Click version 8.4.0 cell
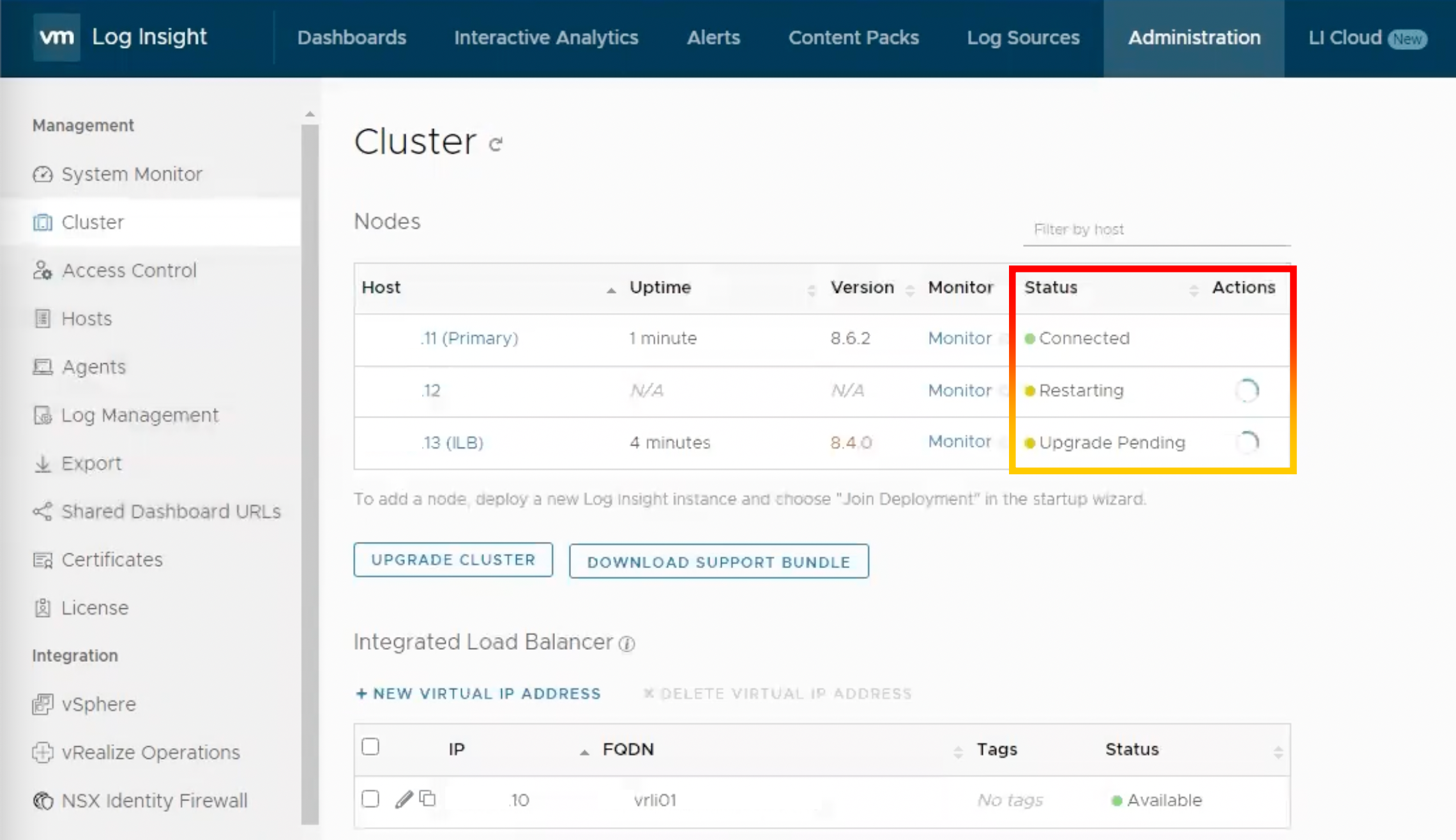 point(851,443)
